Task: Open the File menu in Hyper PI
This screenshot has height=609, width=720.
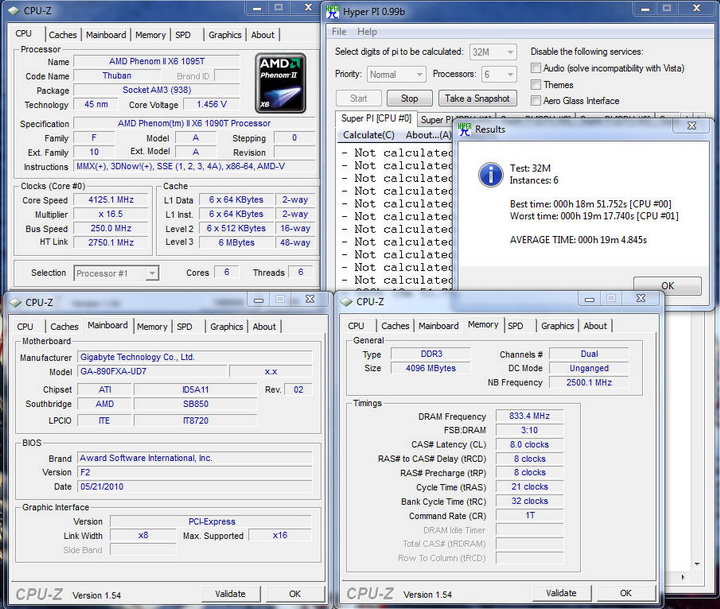Action: [339, 32]
